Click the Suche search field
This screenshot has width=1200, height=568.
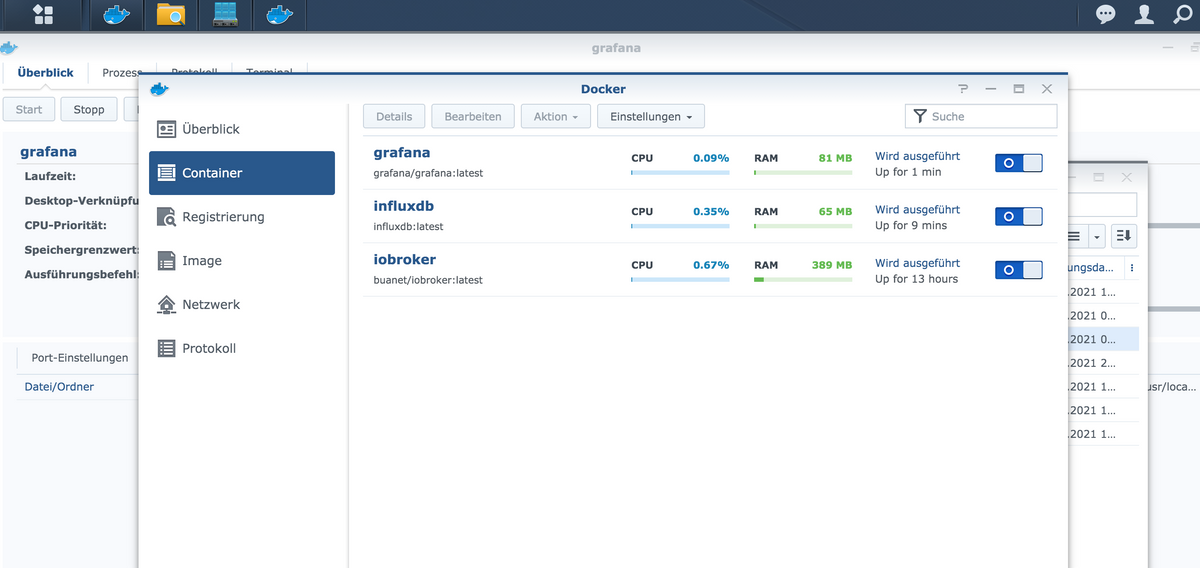(981, 116)
